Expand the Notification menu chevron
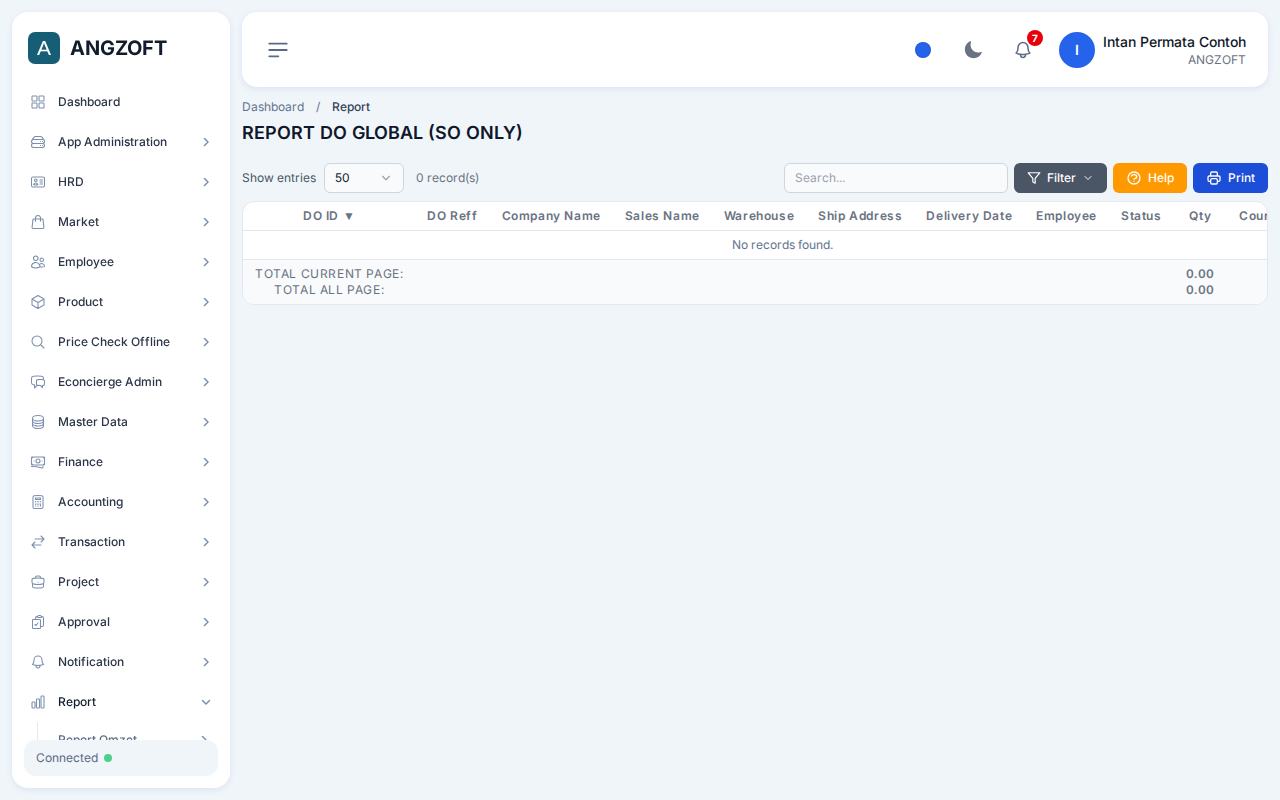This screenshot has width=1280, height=800. [206, 662]
